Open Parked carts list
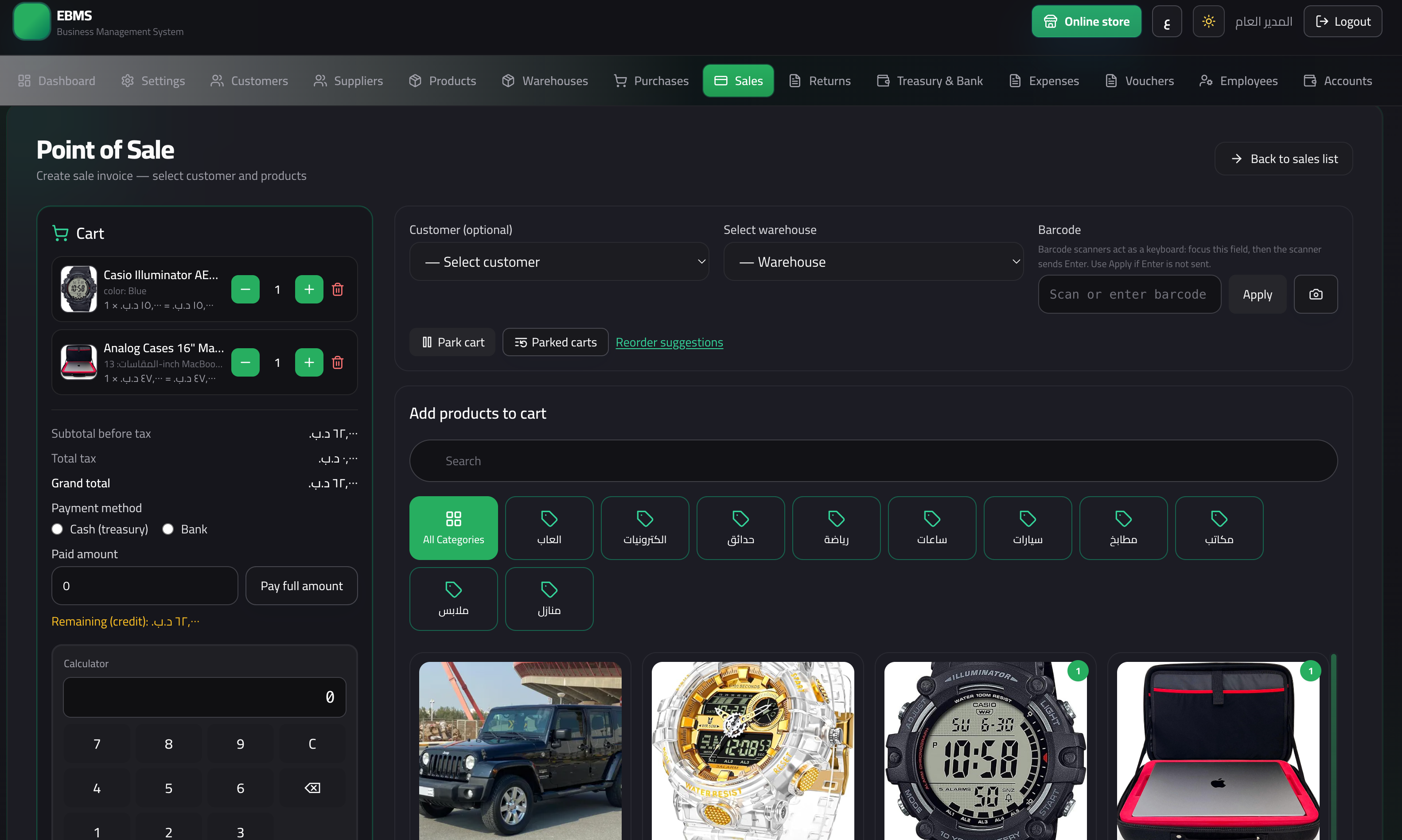Viewport: 1402px width, 840px height. 555,342
